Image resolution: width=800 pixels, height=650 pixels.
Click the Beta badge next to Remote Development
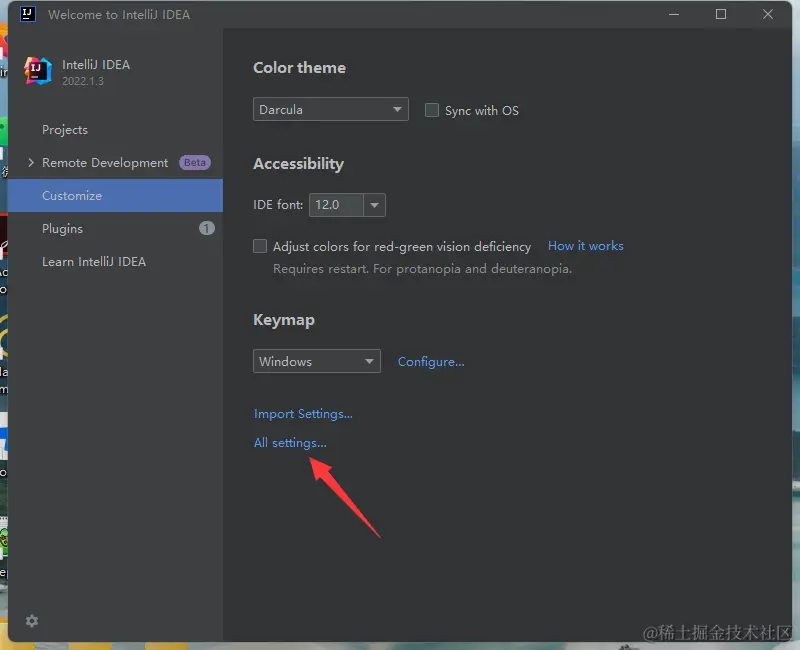click(195, 162)
